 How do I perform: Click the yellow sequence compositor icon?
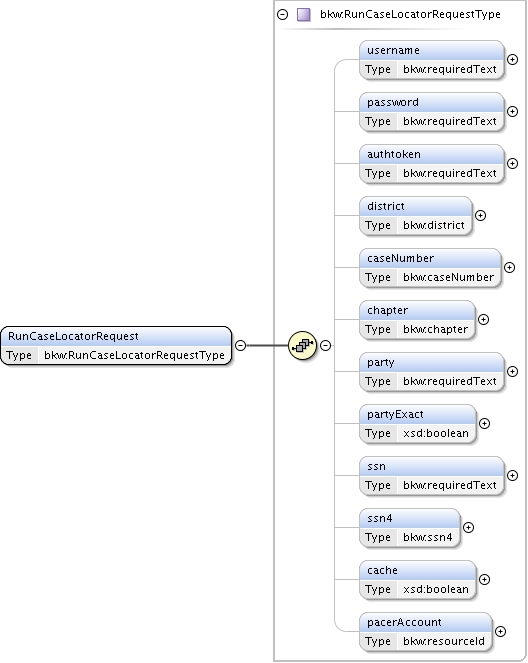click(302, 345)
